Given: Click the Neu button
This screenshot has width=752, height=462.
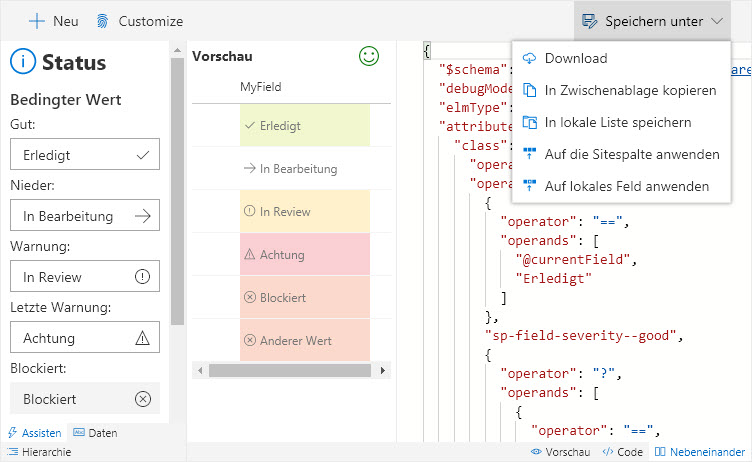Looking at the screenshot, I should point(54,20).
